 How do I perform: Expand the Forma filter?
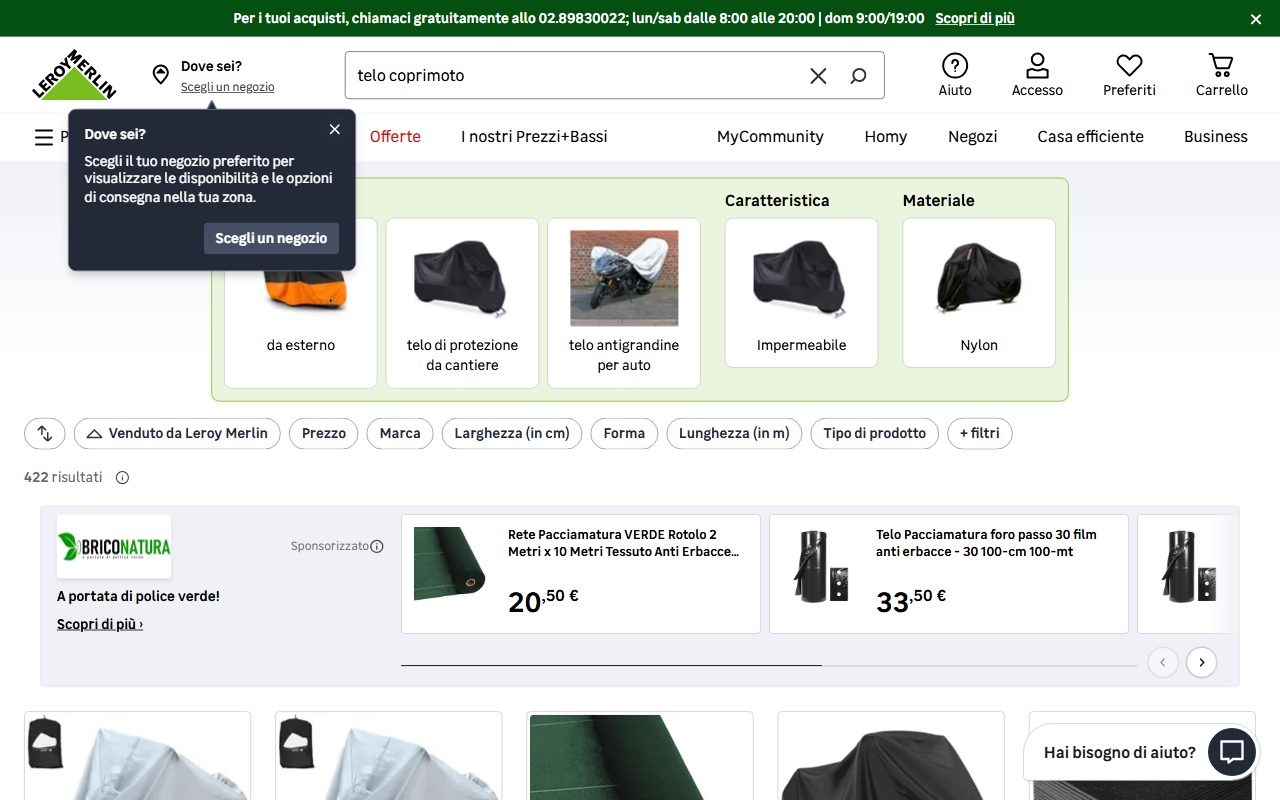click(624, 433)
